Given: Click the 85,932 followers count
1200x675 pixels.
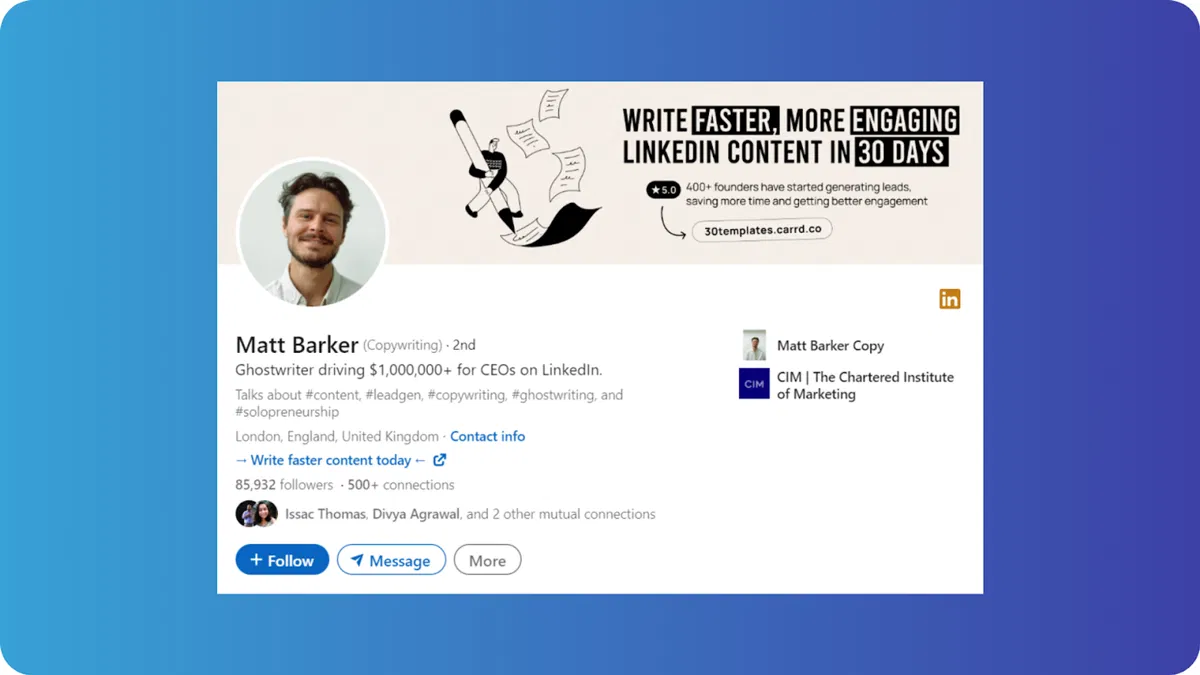Looking at the screenshot, I should 284,485.
